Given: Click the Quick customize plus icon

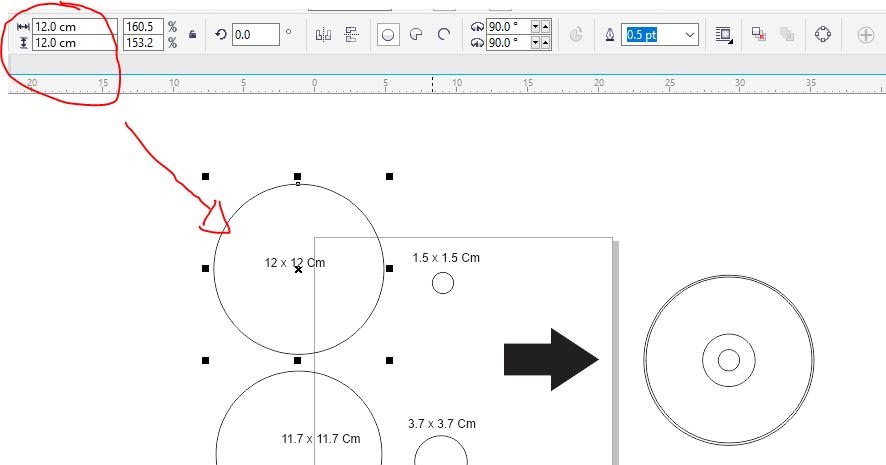Looking at the screenshot, I should point(866,35).
